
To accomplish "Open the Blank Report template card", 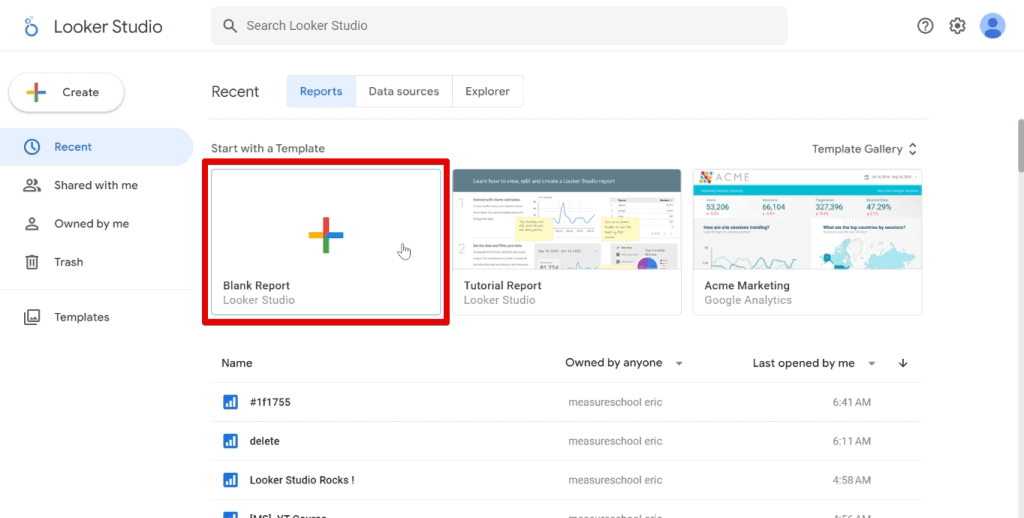I will click(x=326, y=242).
